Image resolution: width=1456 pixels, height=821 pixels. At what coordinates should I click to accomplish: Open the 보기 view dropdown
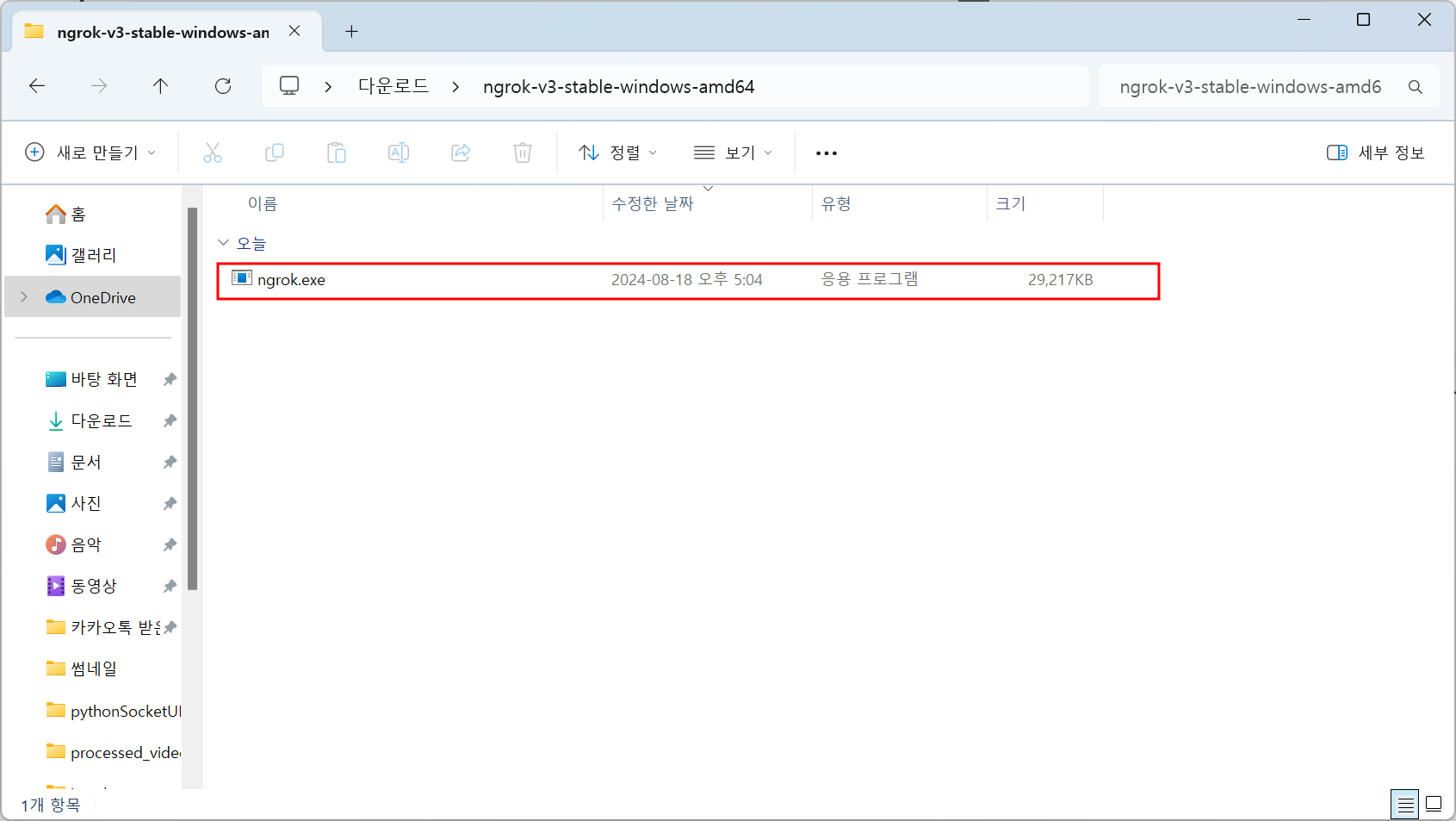(733, 152)
